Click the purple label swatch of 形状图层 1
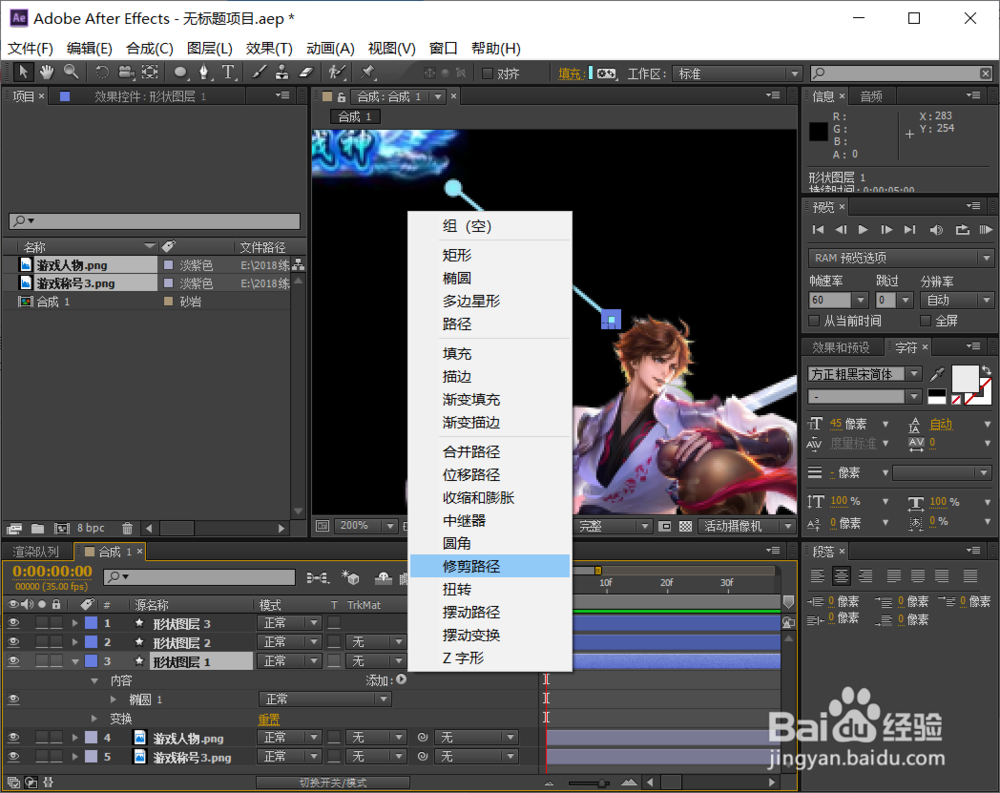This screenshot has width=1000, height=793. click(x=91, y=661)
